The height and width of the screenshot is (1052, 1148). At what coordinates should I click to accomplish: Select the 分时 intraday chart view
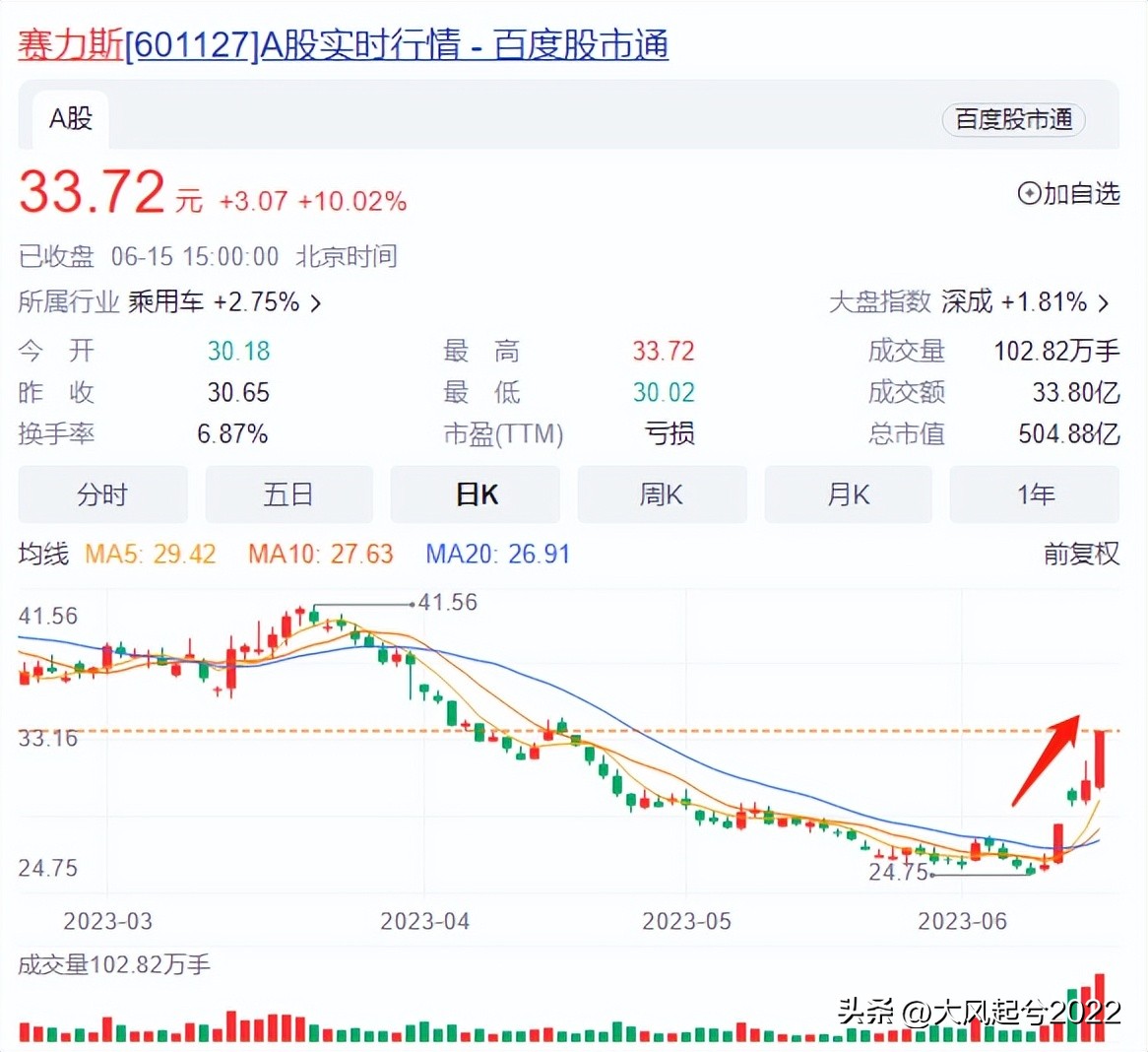tap(102, 494)
